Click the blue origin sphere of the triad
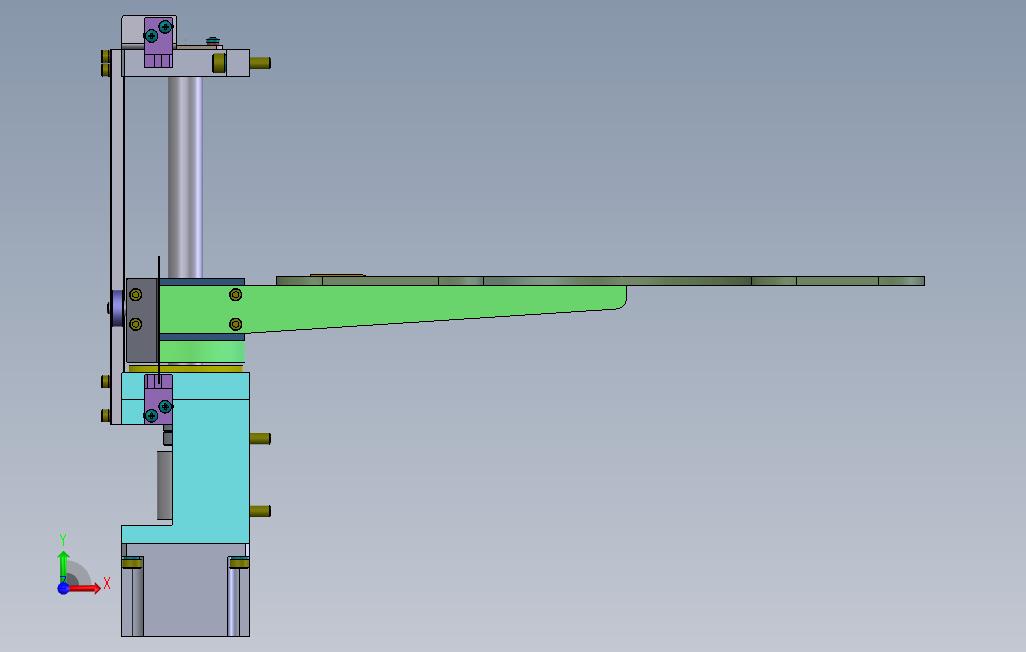The height and width of the screenshot is (652, 1026). [x=63, y=588]
